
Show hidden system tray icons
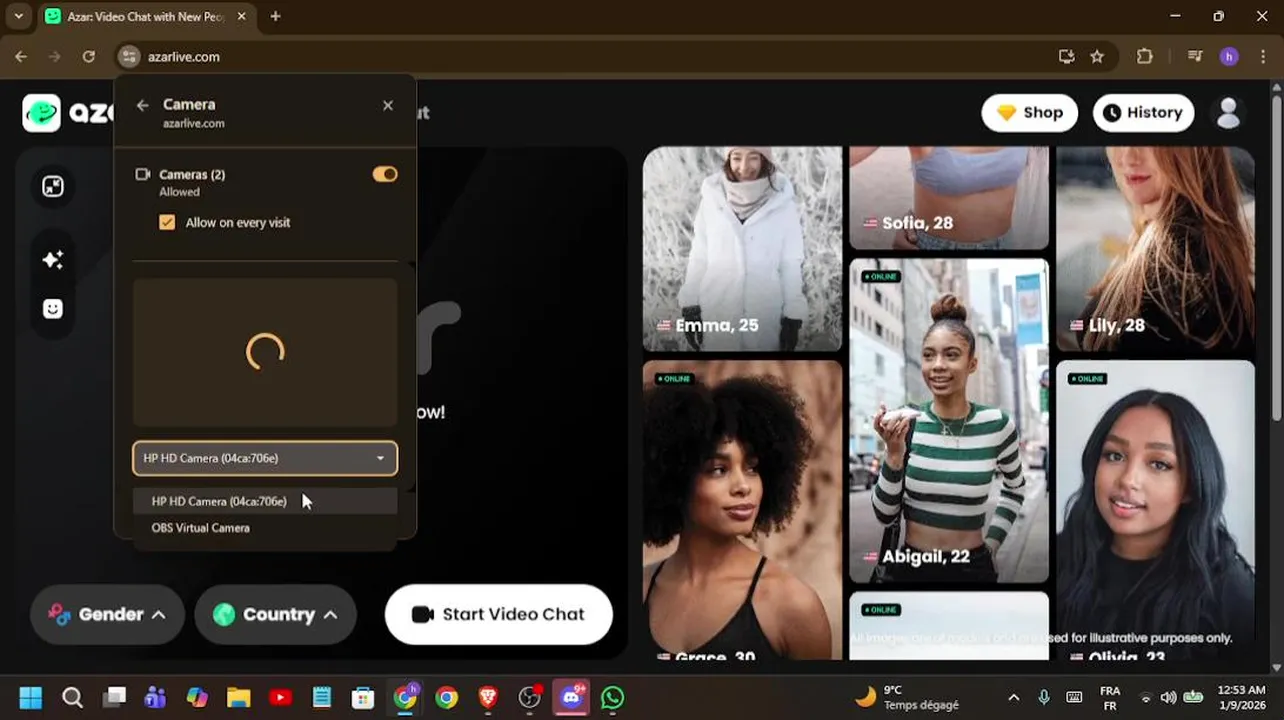coord(1013,697)
